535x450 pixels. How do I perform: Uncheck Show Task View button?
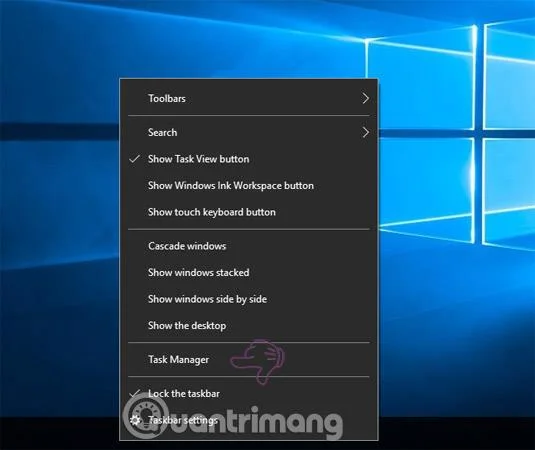[248, 159]
